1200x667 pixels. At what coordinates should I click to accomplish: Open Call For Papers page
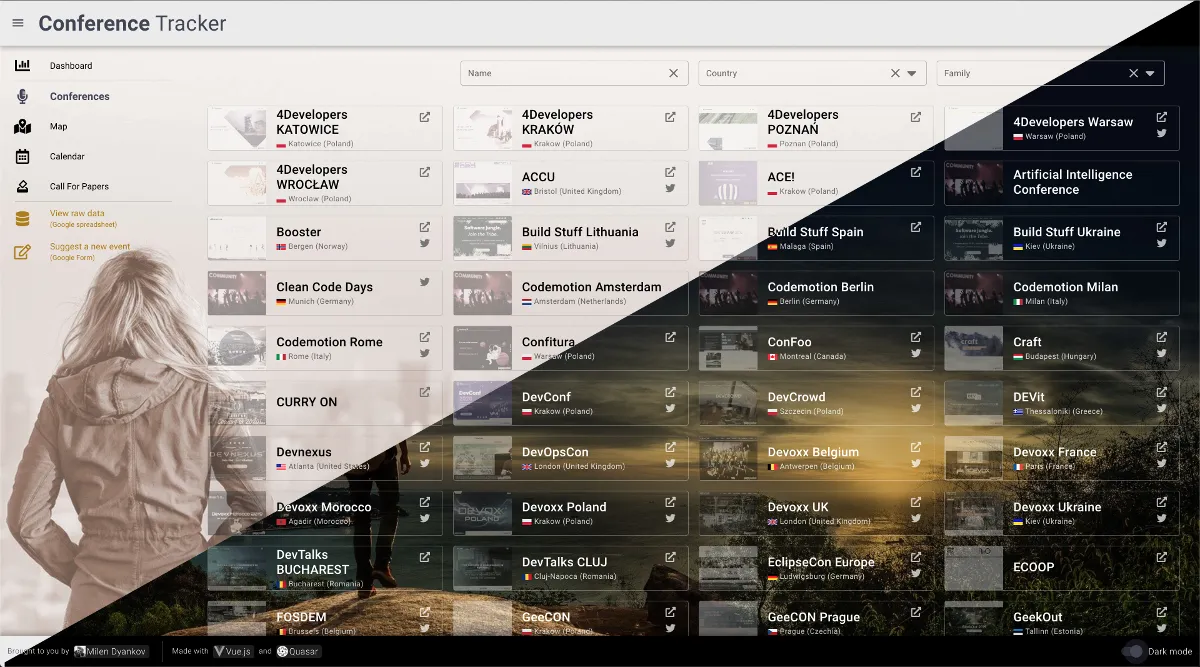tap(79, 187)
